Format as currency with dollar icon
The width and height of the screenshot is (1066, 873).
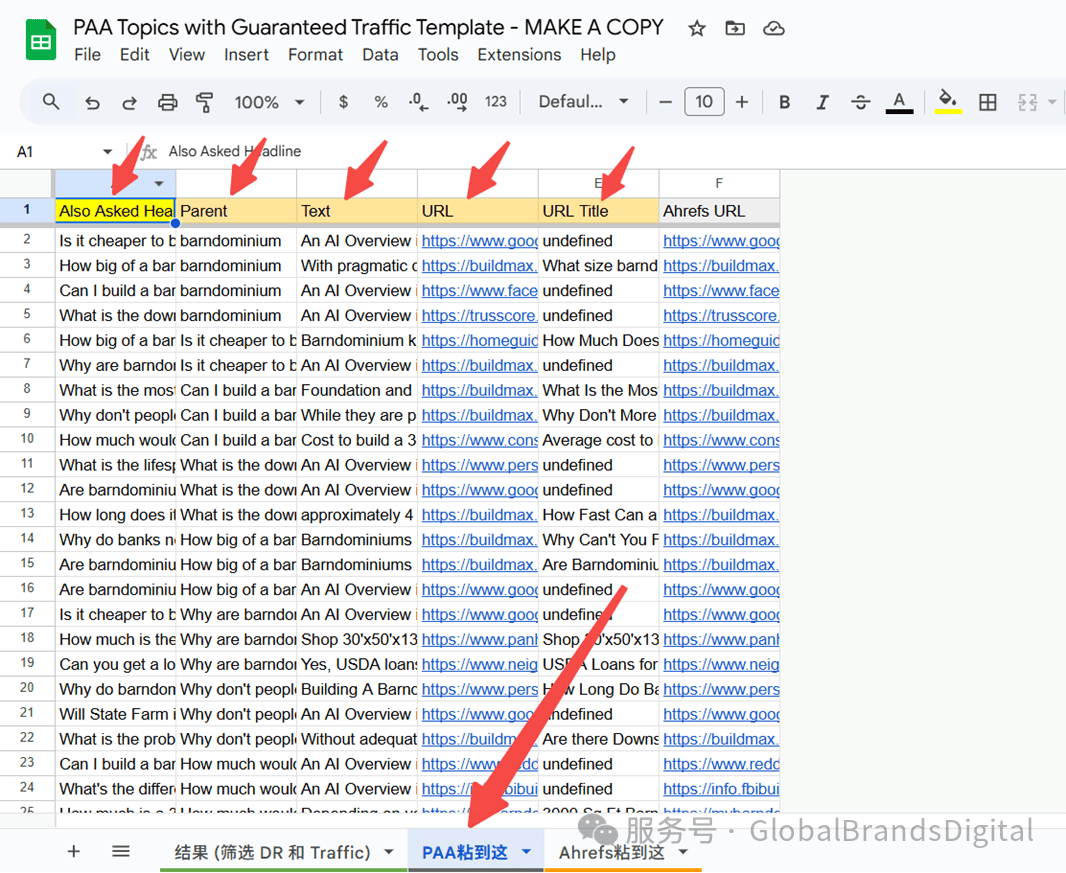click(x=343, y=102)
